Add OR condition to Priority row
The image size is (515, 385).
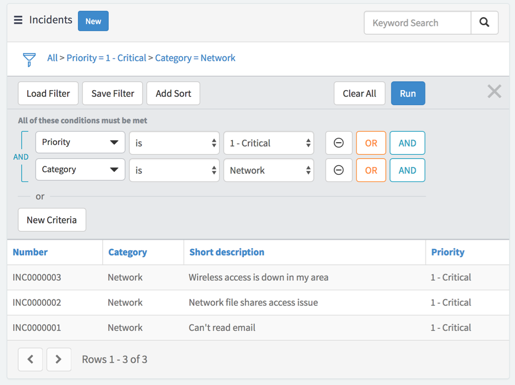pyautogui.click(x=371, y=143)
